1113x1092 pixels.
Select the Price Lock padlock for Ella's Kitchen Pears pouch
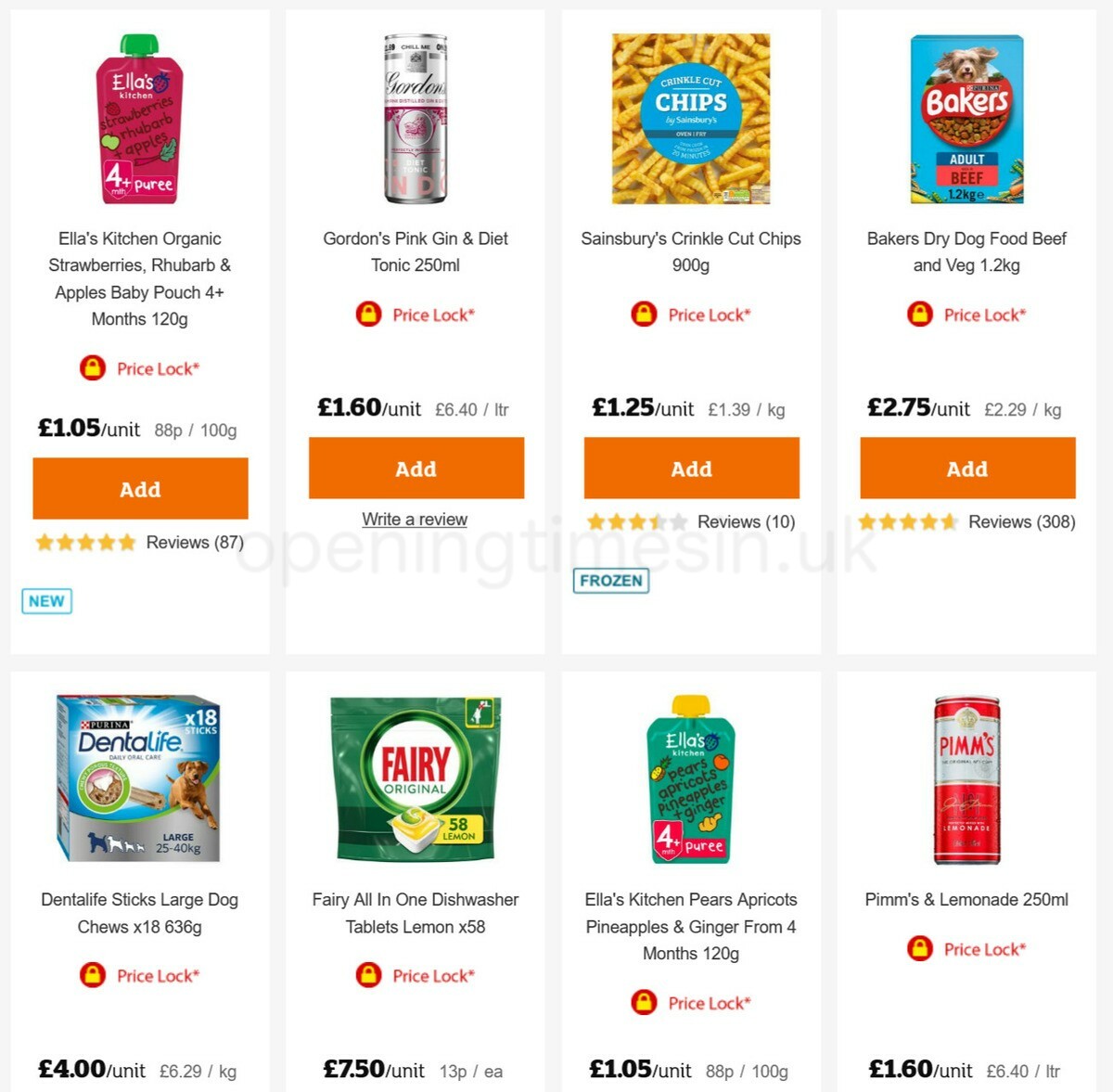click(644, 1003)
